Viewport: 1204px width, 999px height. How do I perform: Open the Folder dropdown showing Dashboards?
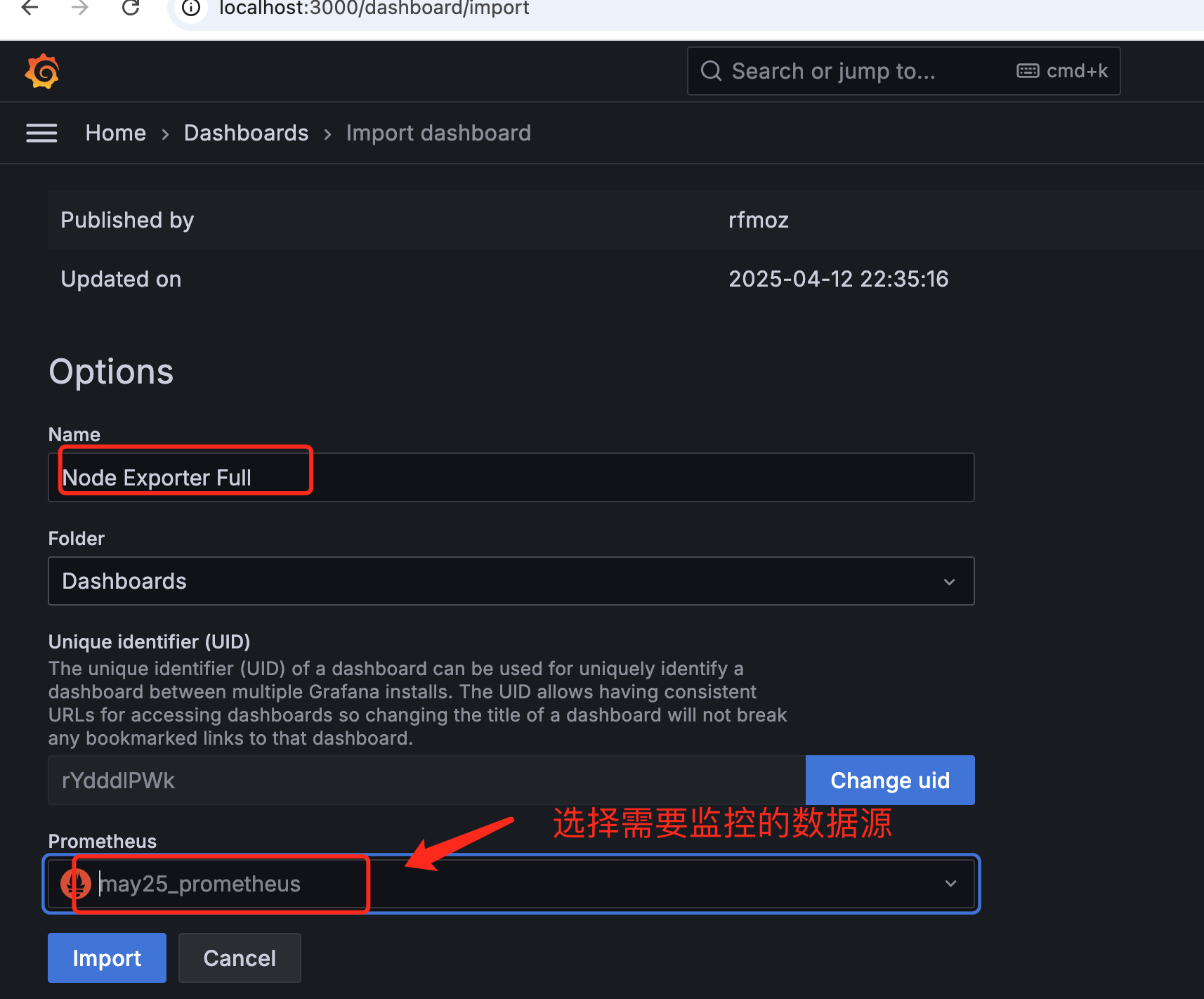tap(511, 581)
